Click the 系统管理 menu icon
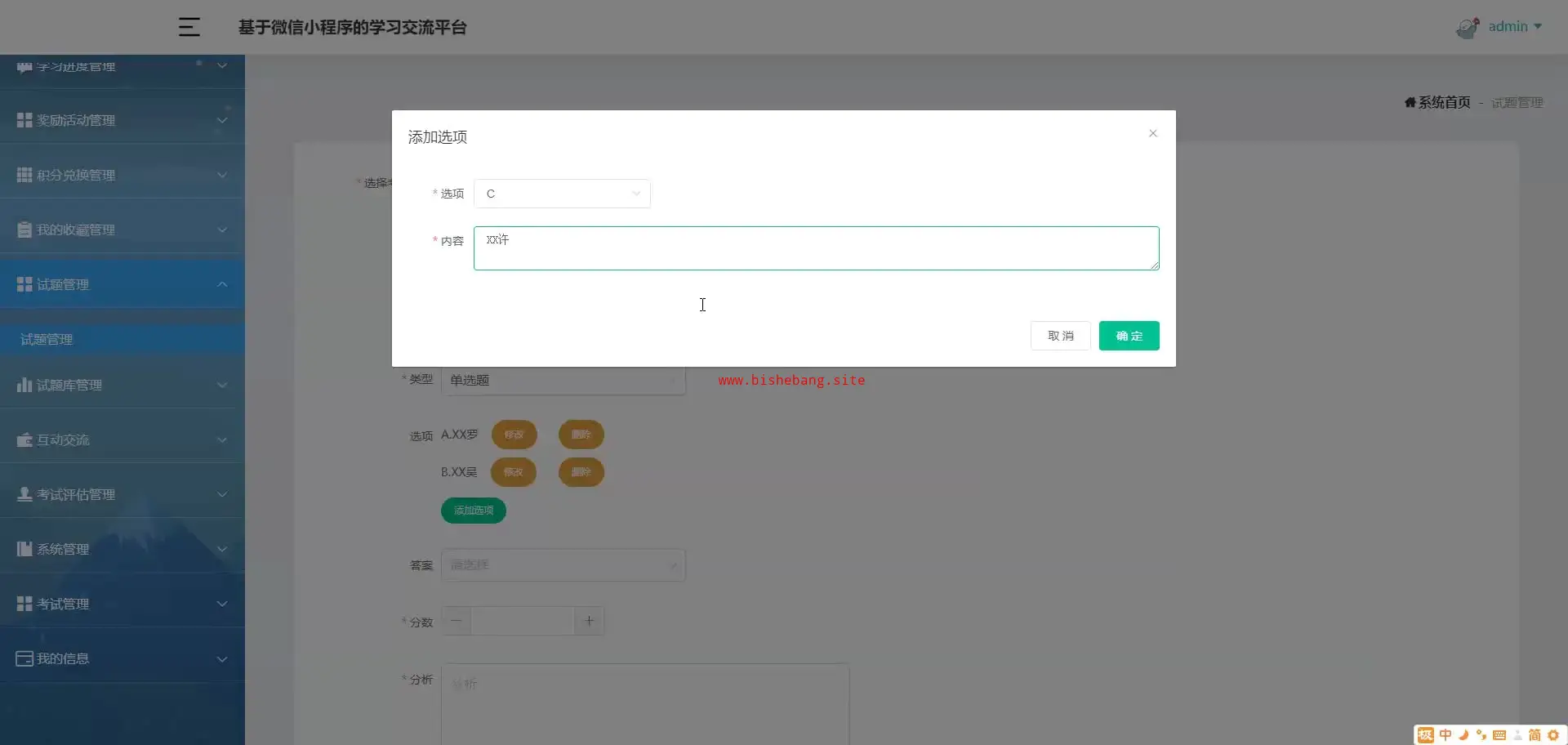The width and height of the screenshot is (1568, 745). tap(24, 549)
